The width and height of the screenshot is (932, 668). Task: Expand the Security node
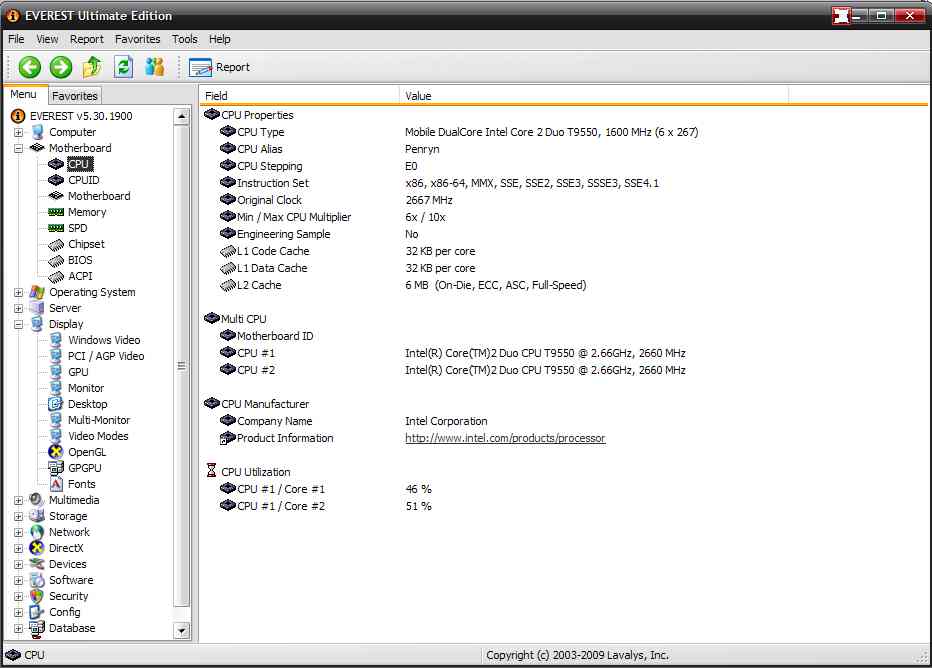(18, 597)
